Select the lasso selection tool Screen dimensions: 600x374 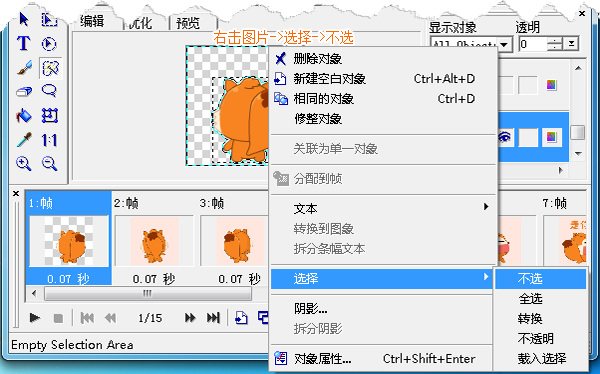point(50,91)
